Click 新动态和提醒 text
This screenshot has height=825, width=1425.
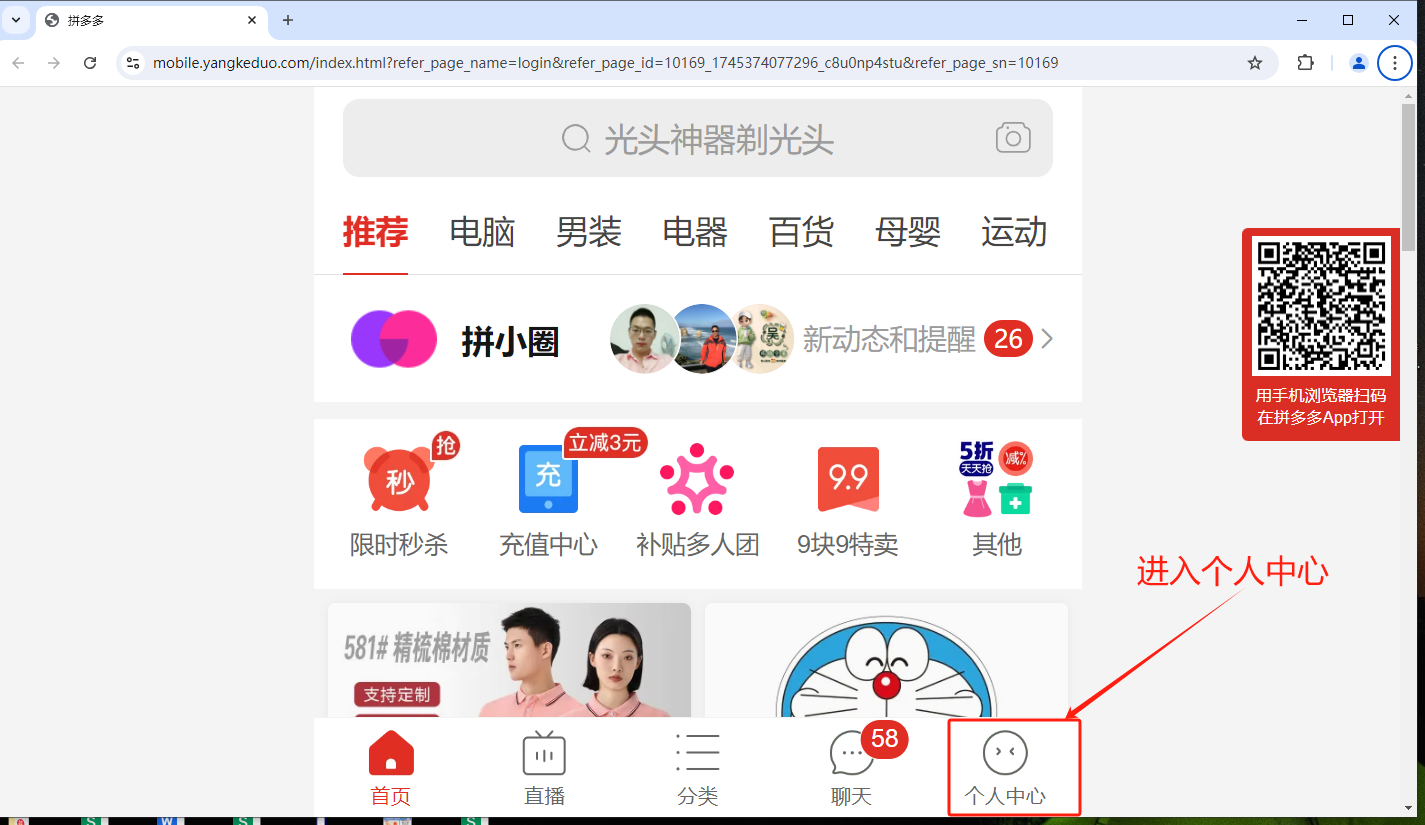click(x=889, y=339)
